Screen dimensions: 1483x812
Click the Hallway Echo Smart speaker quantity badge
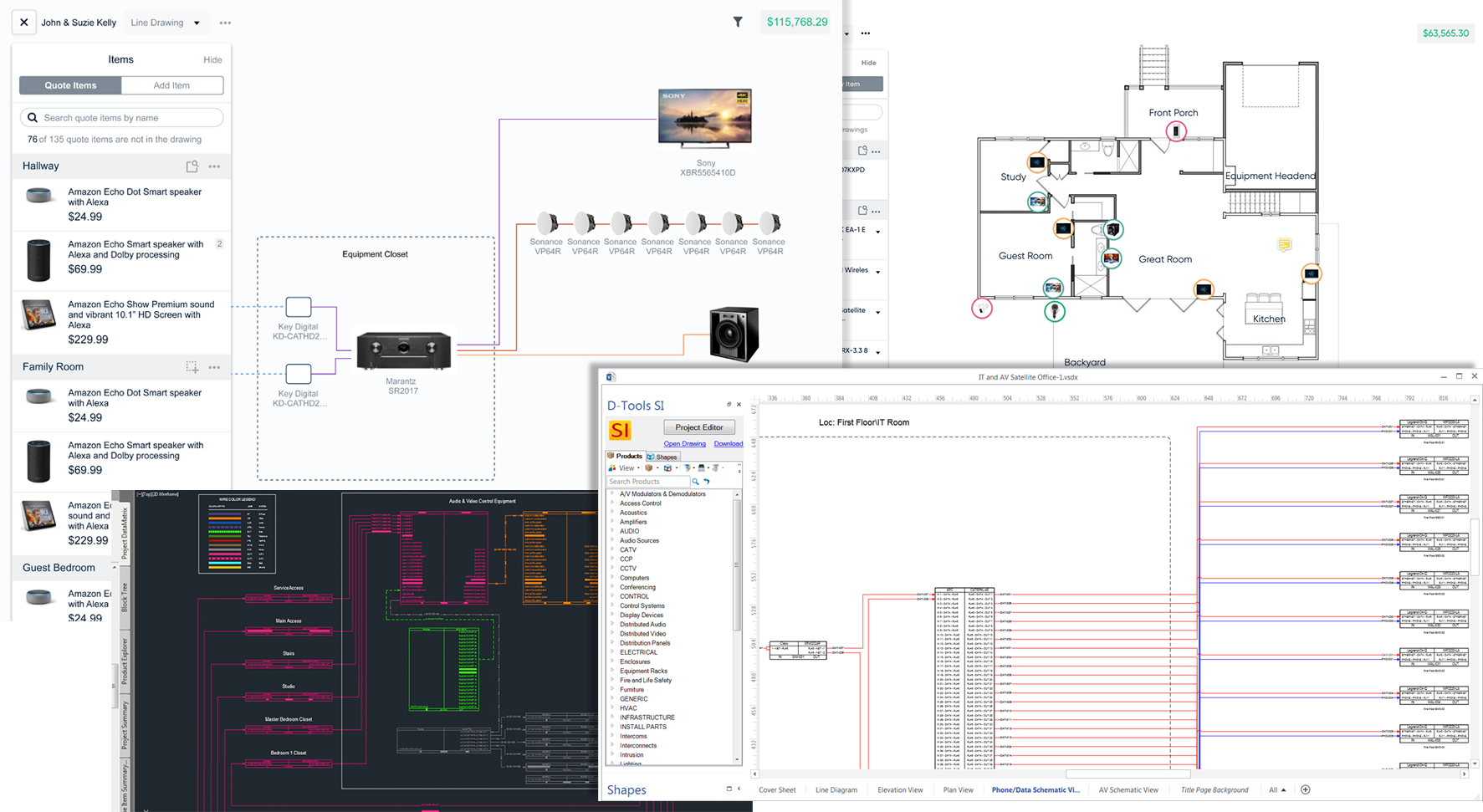pos(219,244)
